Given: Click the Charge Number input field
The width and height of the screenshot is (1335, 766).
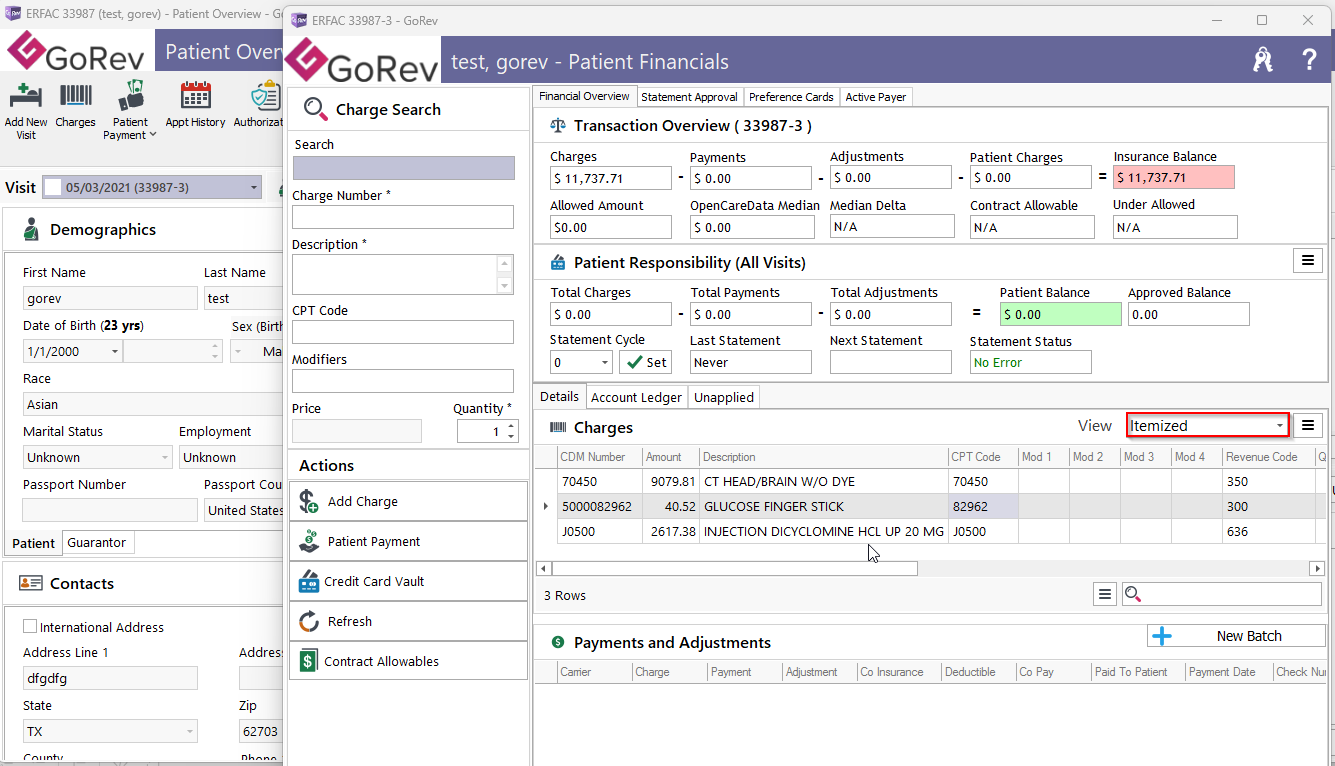Looking at the screenshot, I should coord(403,217).
